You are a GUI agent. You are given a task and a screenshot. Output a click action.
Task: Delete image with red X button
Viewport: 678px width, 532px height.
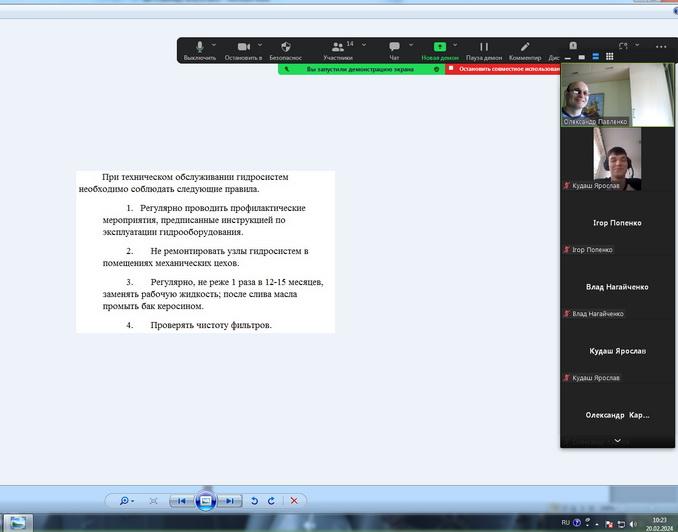[x=294, y=500]
